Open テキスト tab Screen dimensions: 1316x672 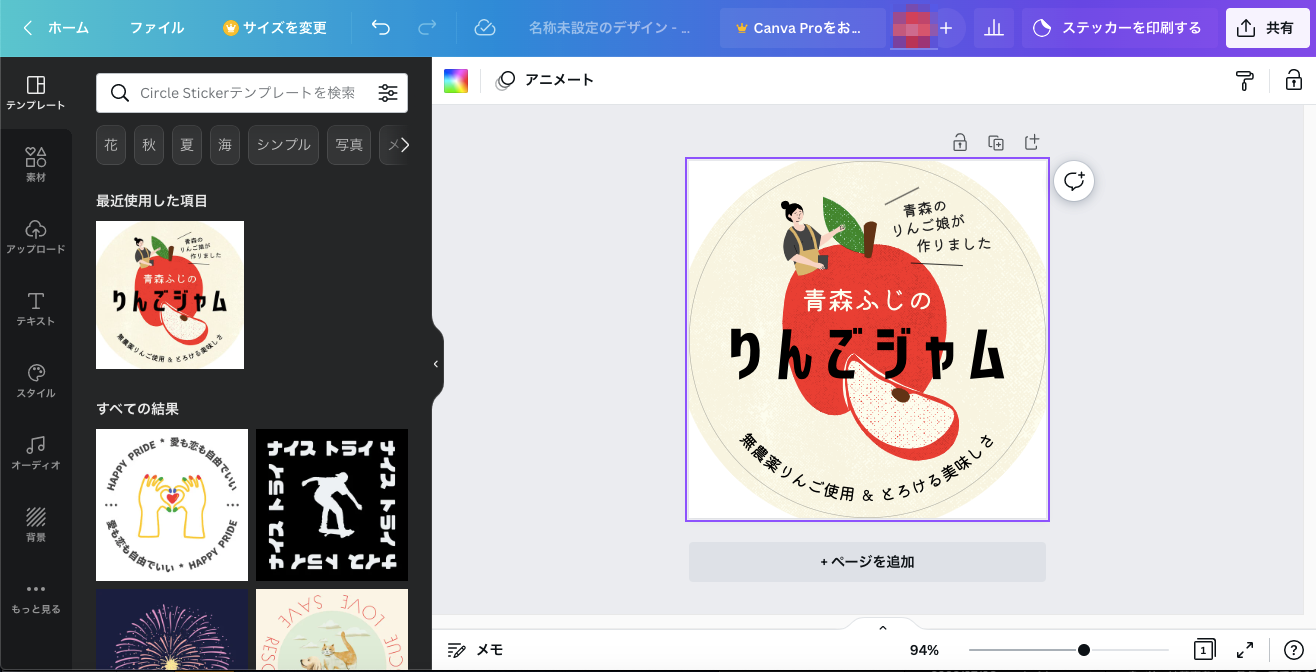click(36, 309)
